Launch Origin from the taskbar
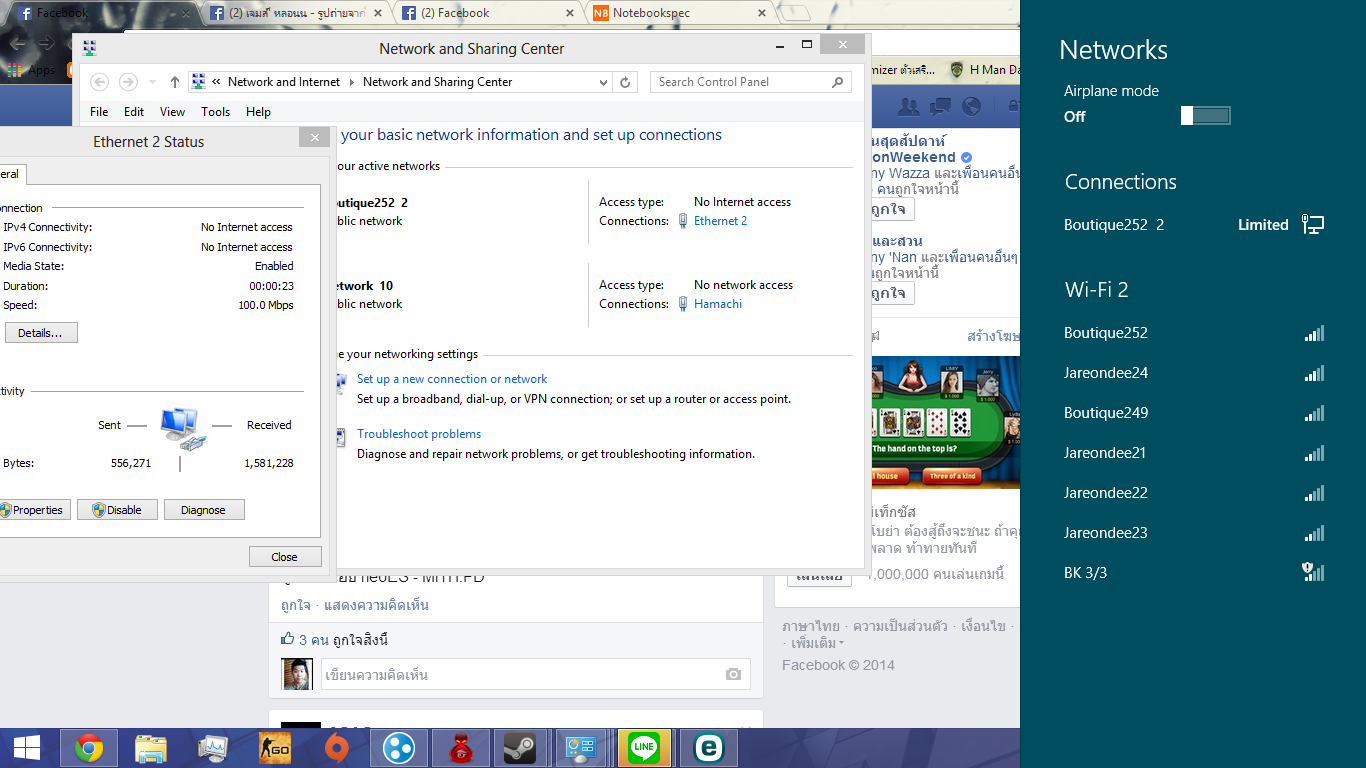 coord(337,748)
